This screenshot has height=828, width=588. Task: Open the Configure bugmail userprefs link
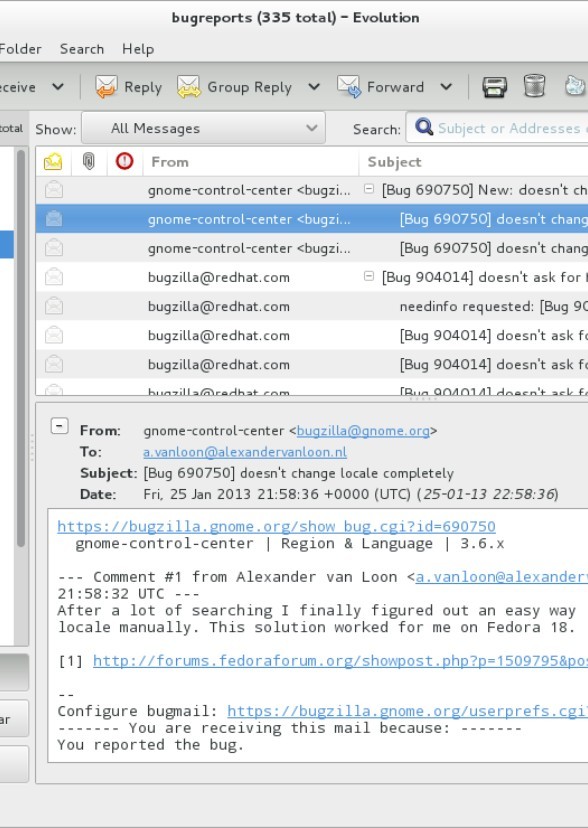coord(407,711)
